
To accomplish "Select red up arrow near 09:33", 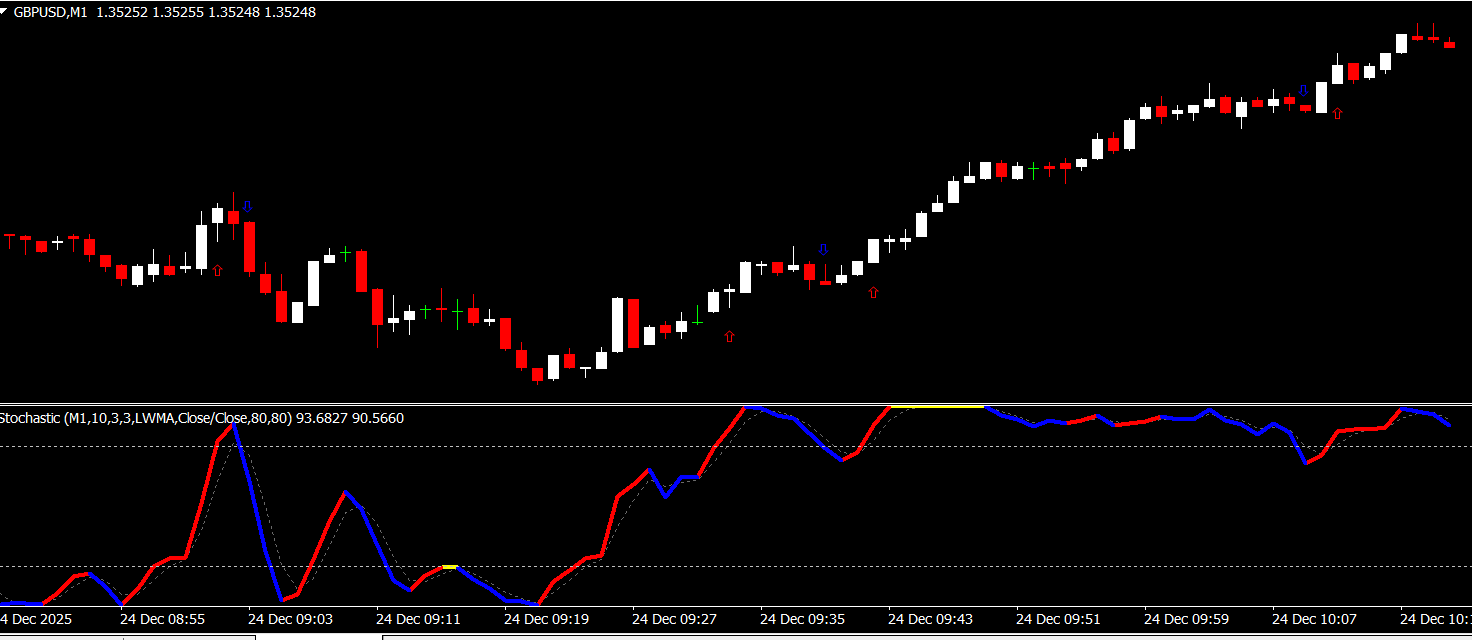I will [729, 337].
